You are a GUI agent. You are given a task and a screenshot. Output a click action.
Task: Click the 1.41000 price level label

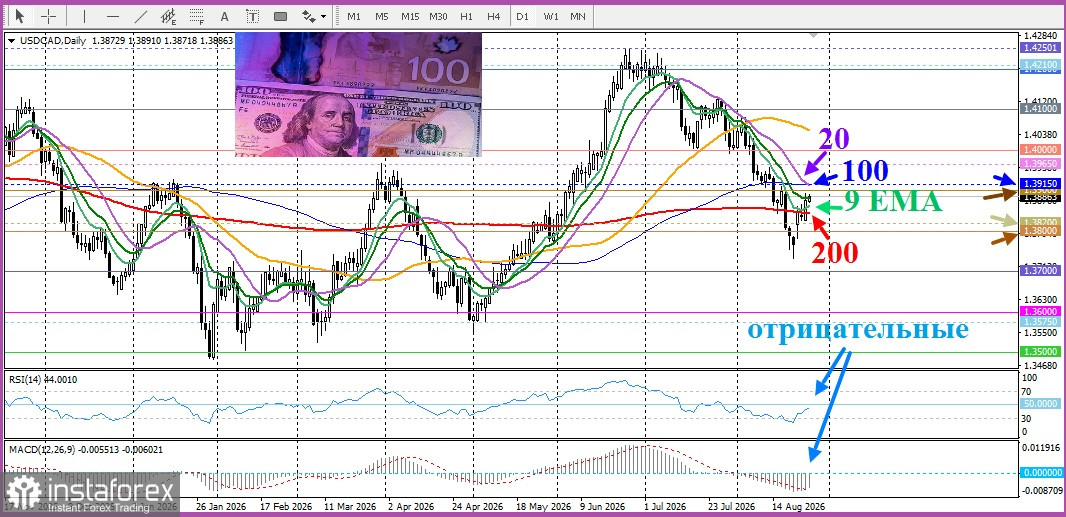click(x=1039, y=108)
